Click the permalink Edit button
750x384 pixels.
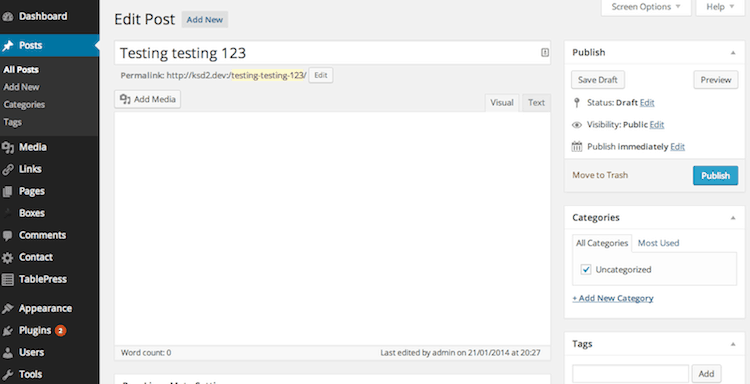click(x=320, y=76)
